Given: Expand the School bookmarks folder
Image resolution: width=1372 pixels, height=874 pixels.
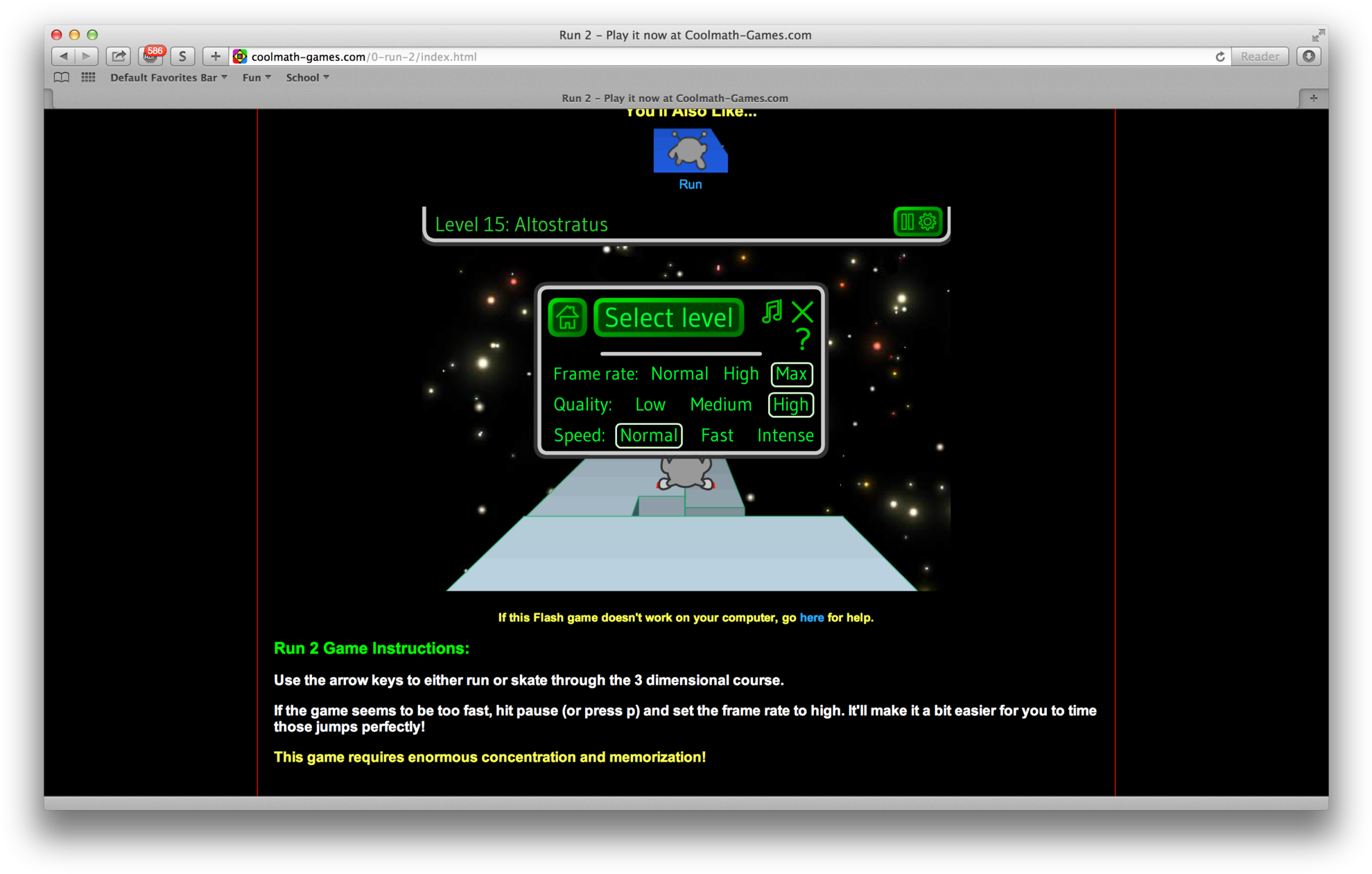Looking at the screenshot, I should tap(308, 78).
